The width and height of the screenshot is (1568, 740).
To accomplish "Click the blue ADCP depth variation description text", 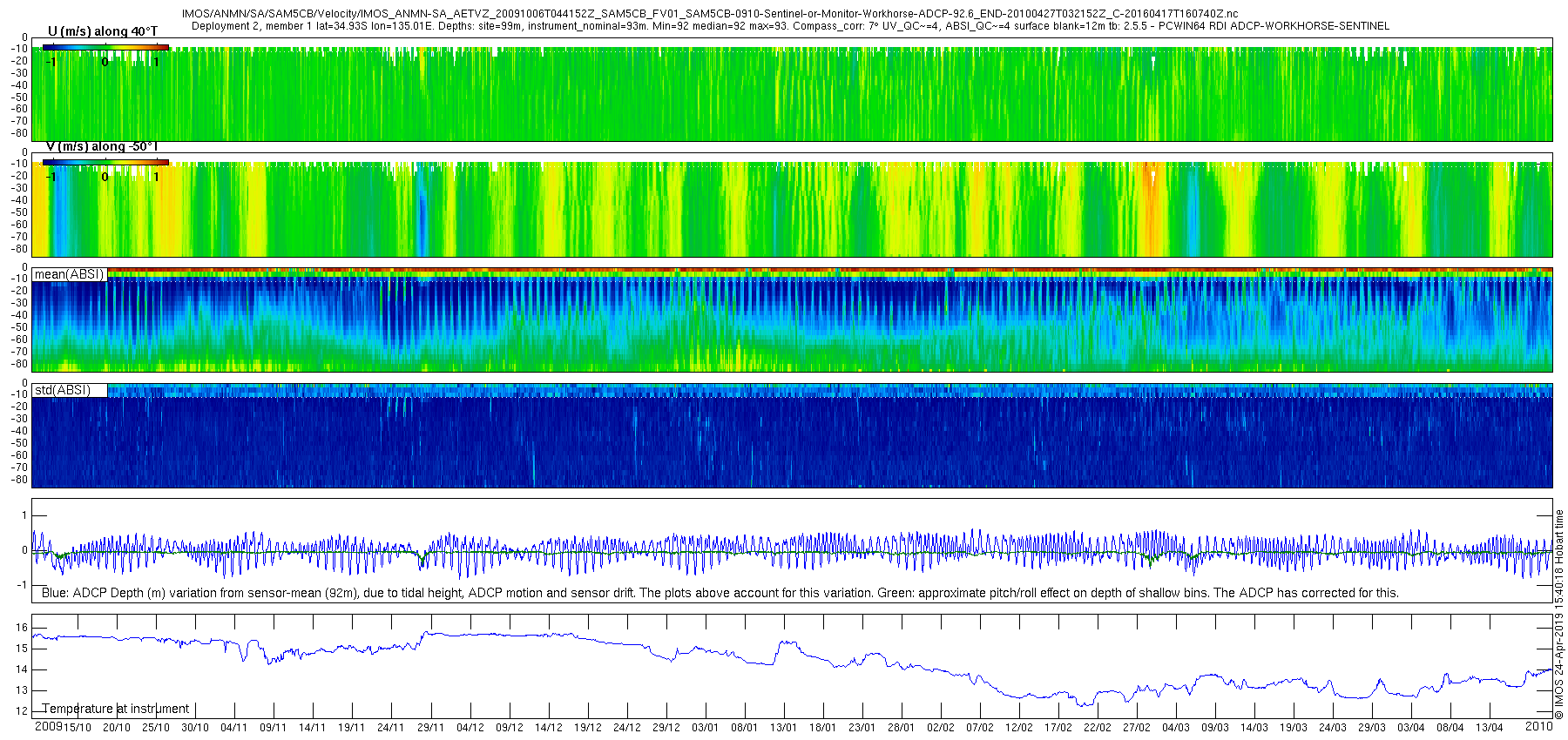I will [x=720, y=593].
